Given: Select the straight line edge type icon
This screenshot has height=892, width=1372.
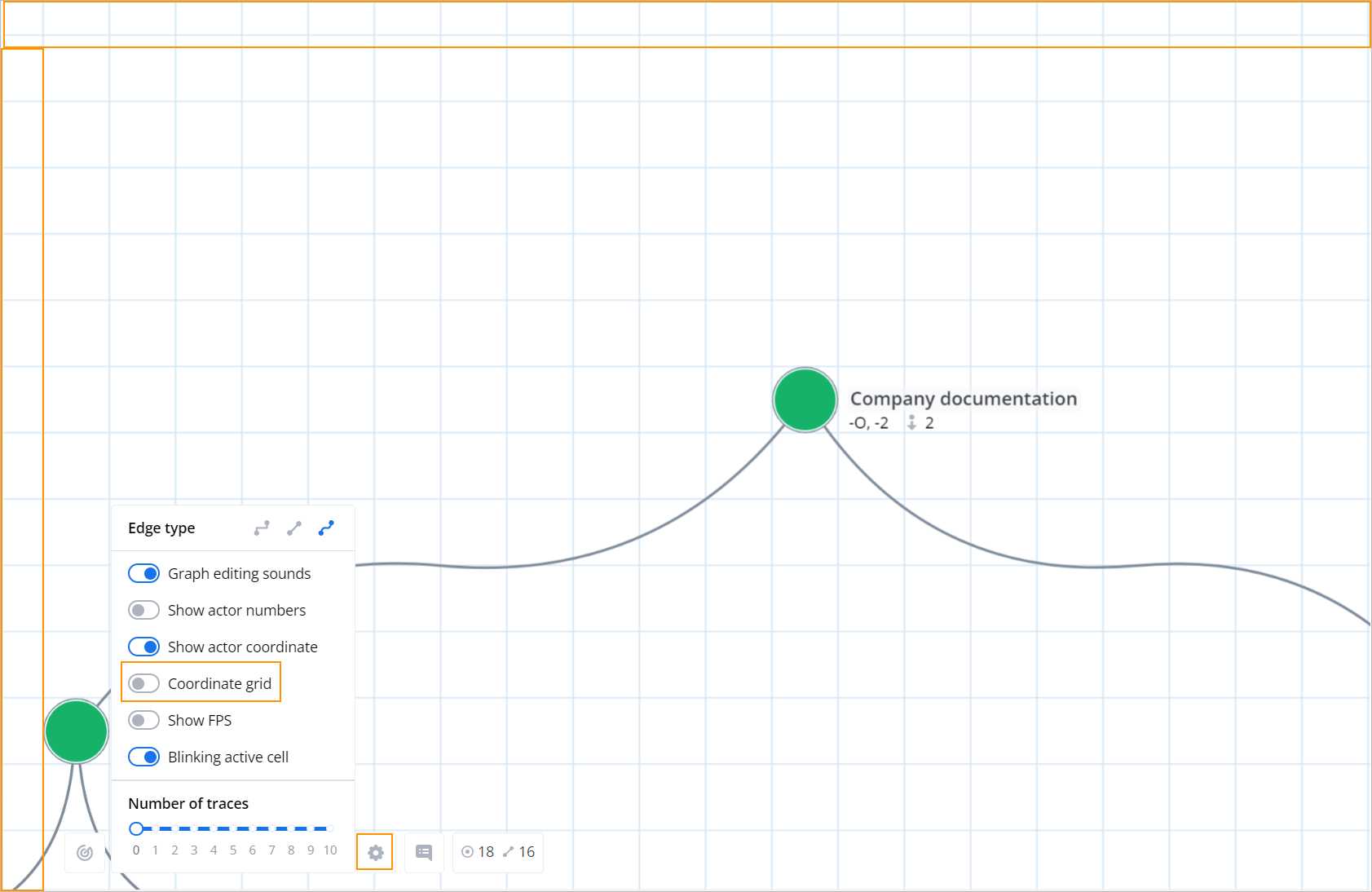Looking at the screenshot, I should pyautogui.click(x=294, y=528).
